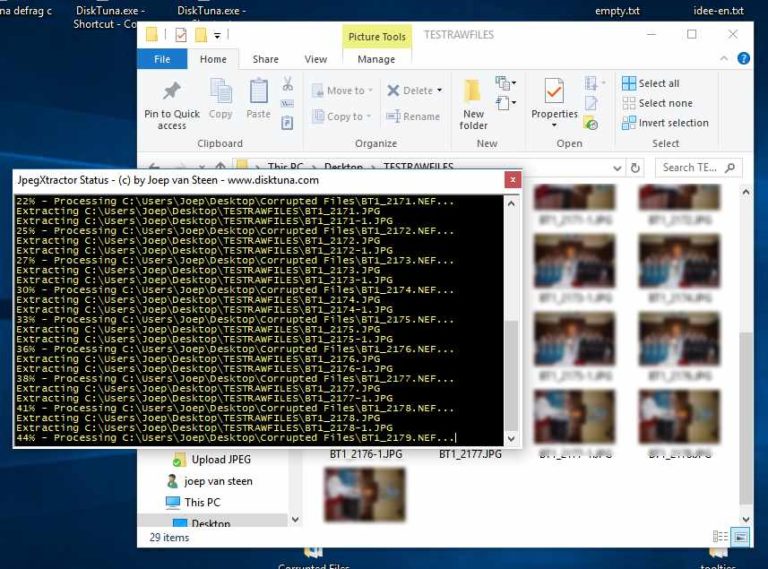Open Explorer Help question mark icon
The height and width of the screenshot is (569, 768).
pyautogui.click(x=743, y=59)
